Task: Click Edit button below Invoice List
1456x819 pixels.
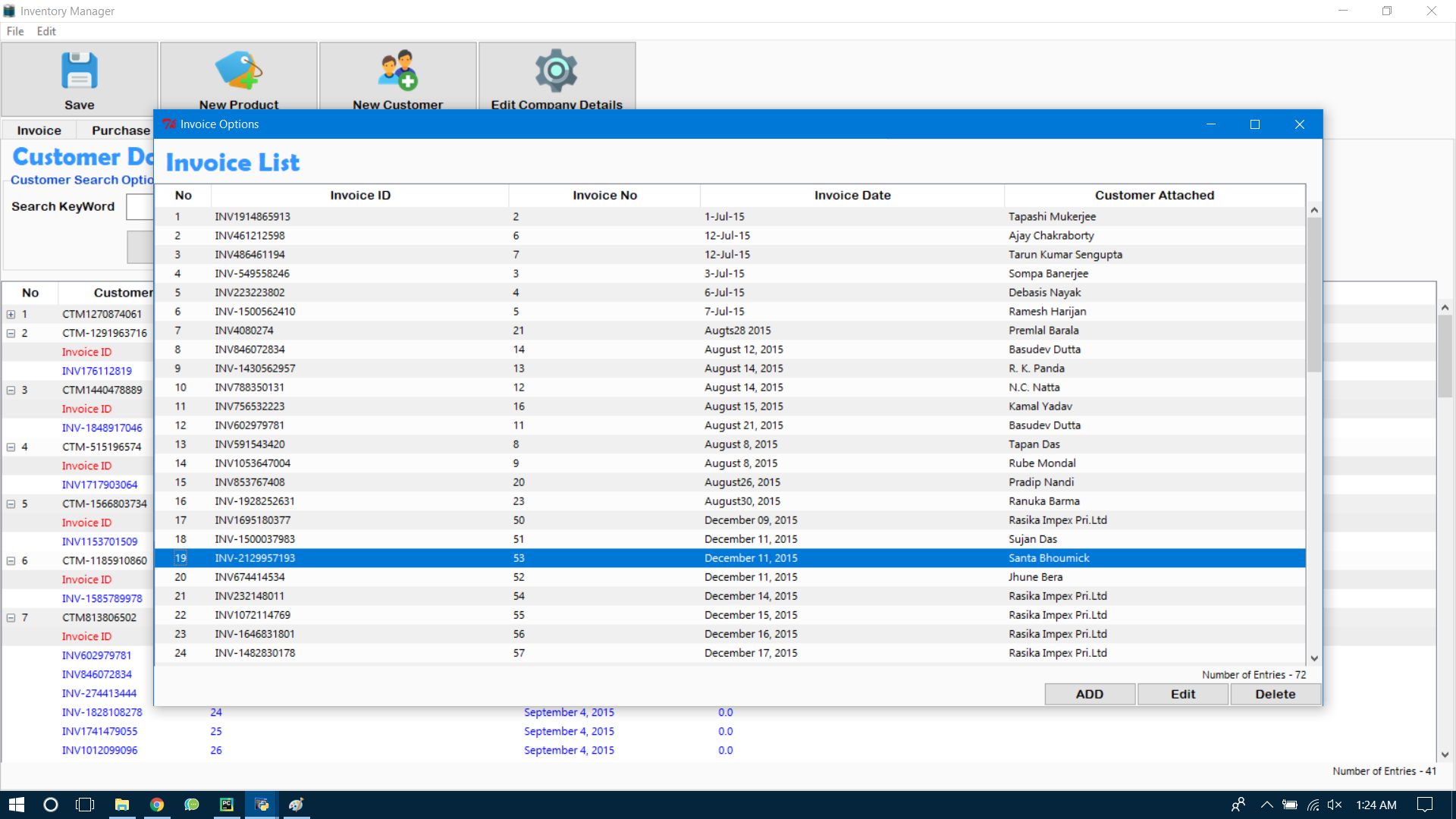Action: pos(1183,694)
